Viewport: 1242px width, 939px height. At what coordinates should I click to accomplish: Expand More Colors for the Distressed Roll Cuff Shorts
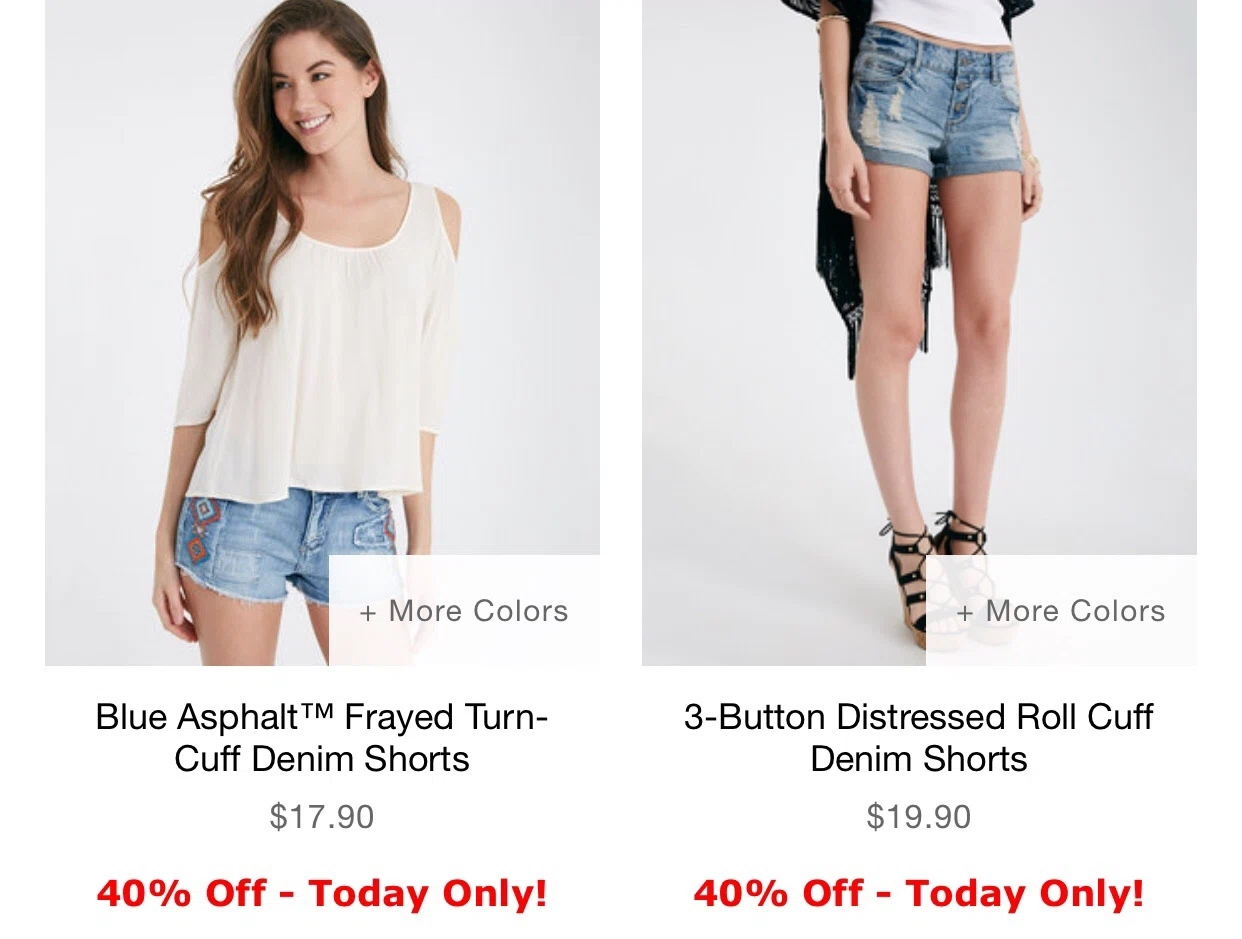coord(1061,610)
